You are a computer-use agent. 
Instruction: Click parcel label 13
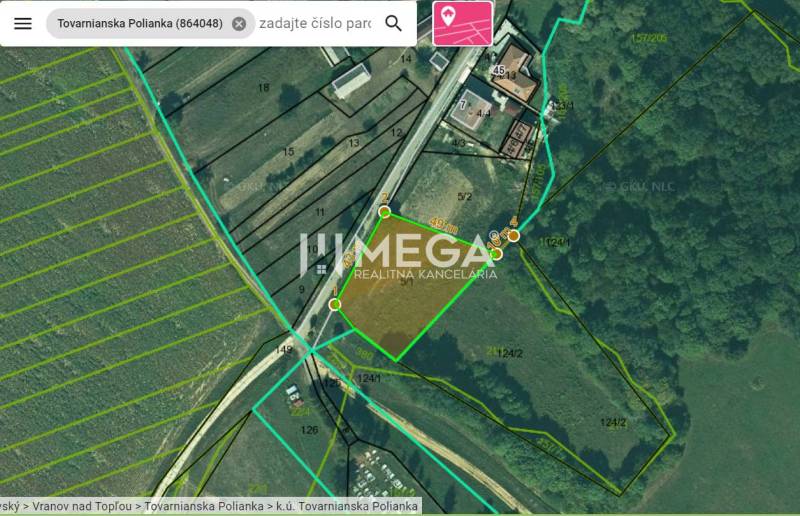tap(354, 143)
